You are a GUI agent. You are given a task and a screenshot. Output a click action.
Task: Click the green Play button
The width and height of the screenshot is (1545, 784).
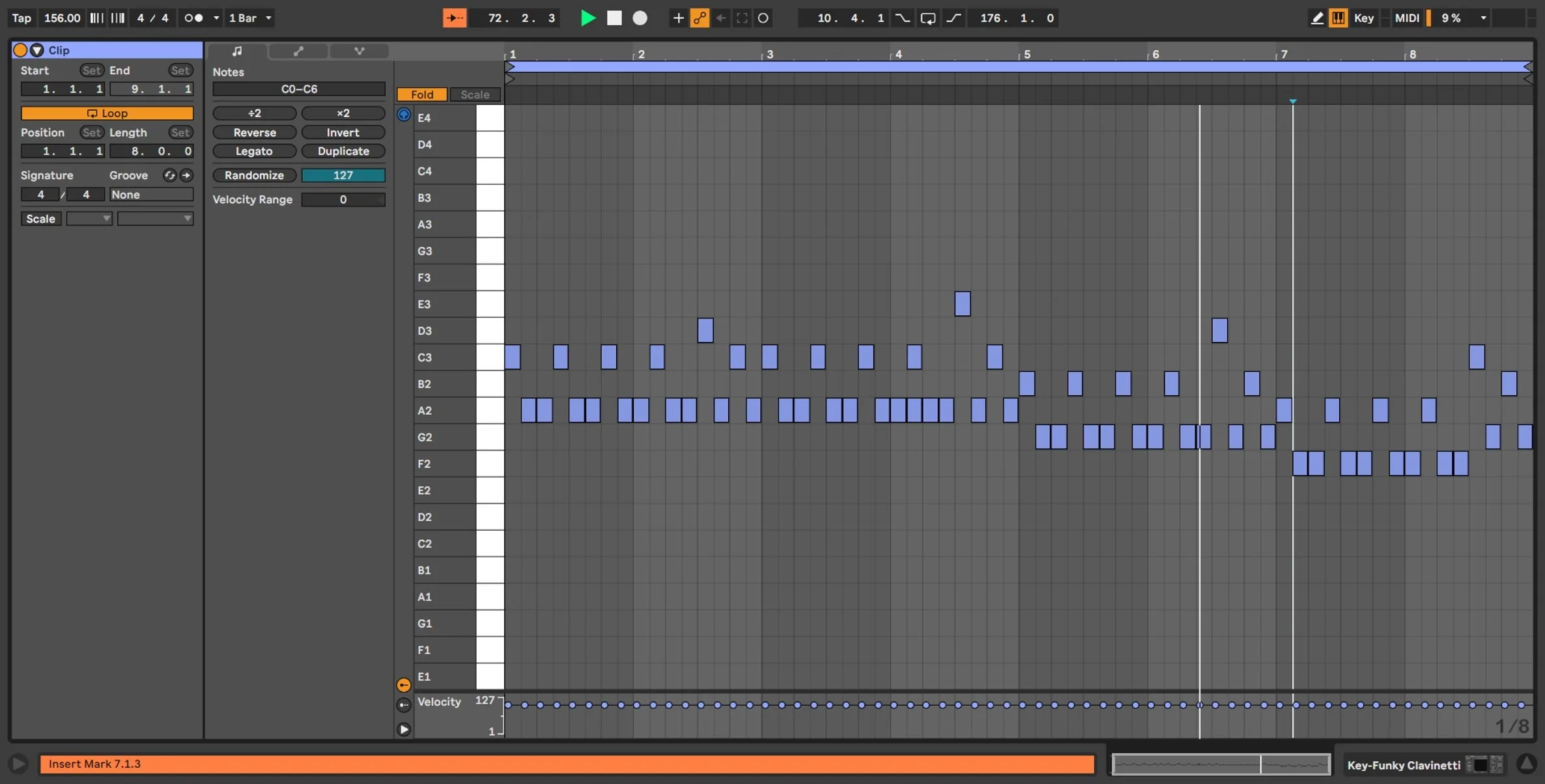[588, 18]
